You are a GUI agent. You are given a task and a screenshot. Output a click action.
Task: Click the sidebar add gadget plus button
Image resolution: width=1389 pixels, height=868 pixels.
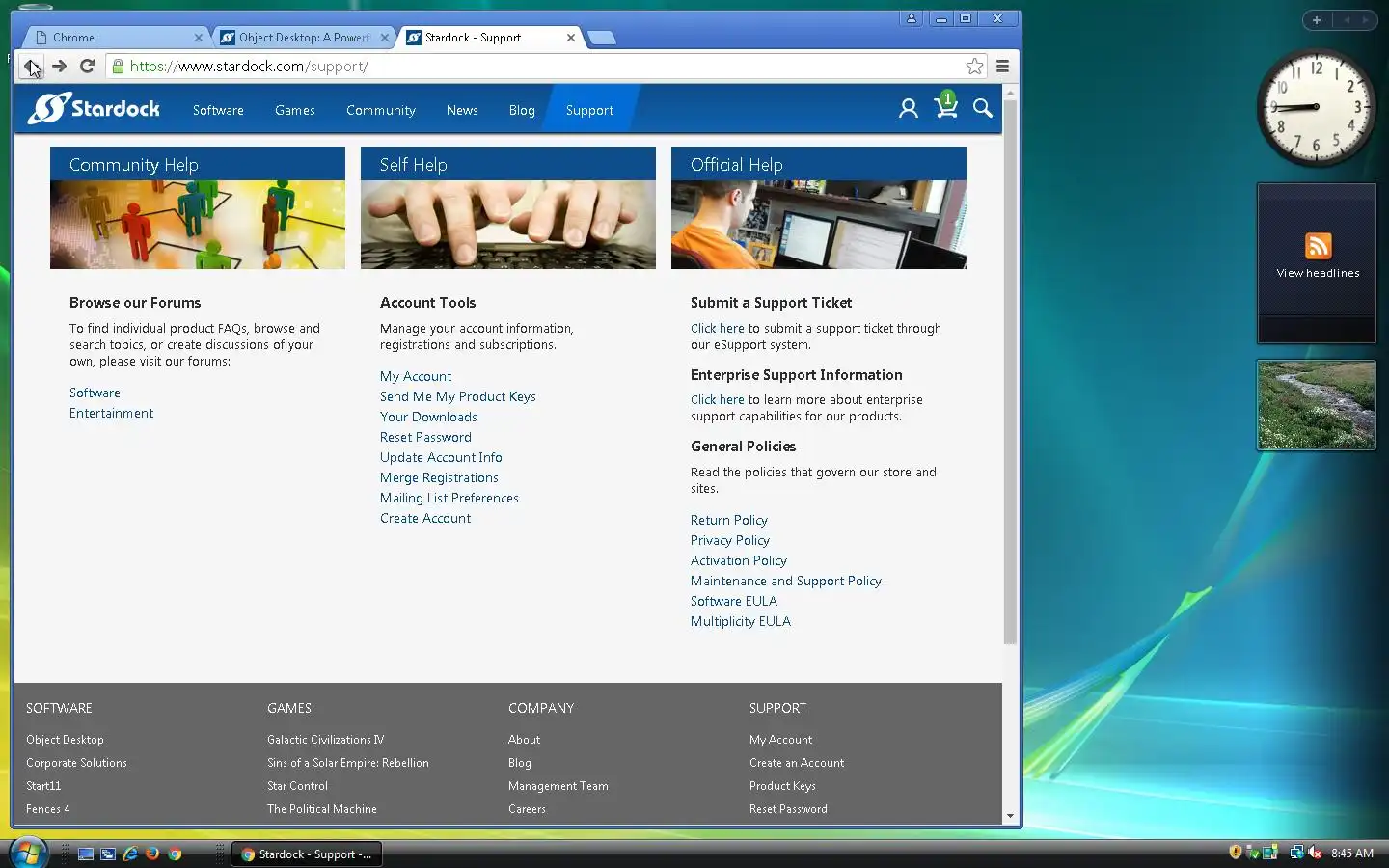click(1316, 19)
